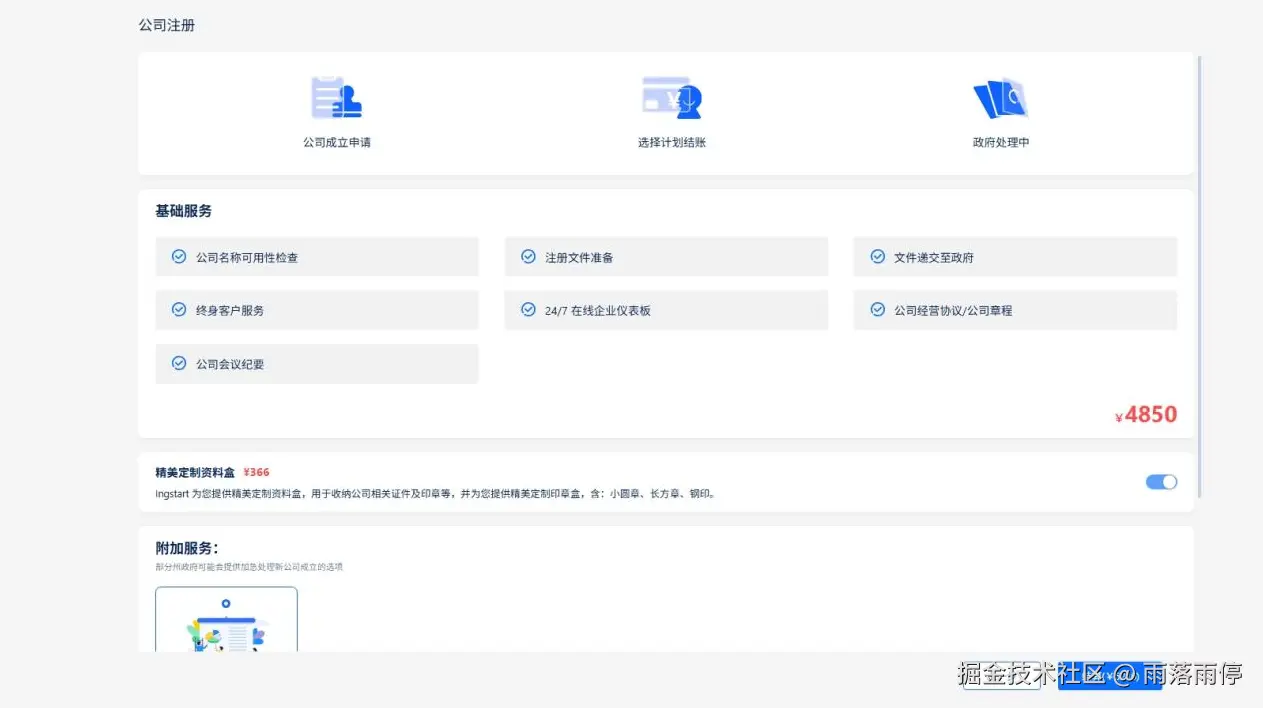
Task: Click check icon beside 文件递交至政府
Action: tap(877, 256)
